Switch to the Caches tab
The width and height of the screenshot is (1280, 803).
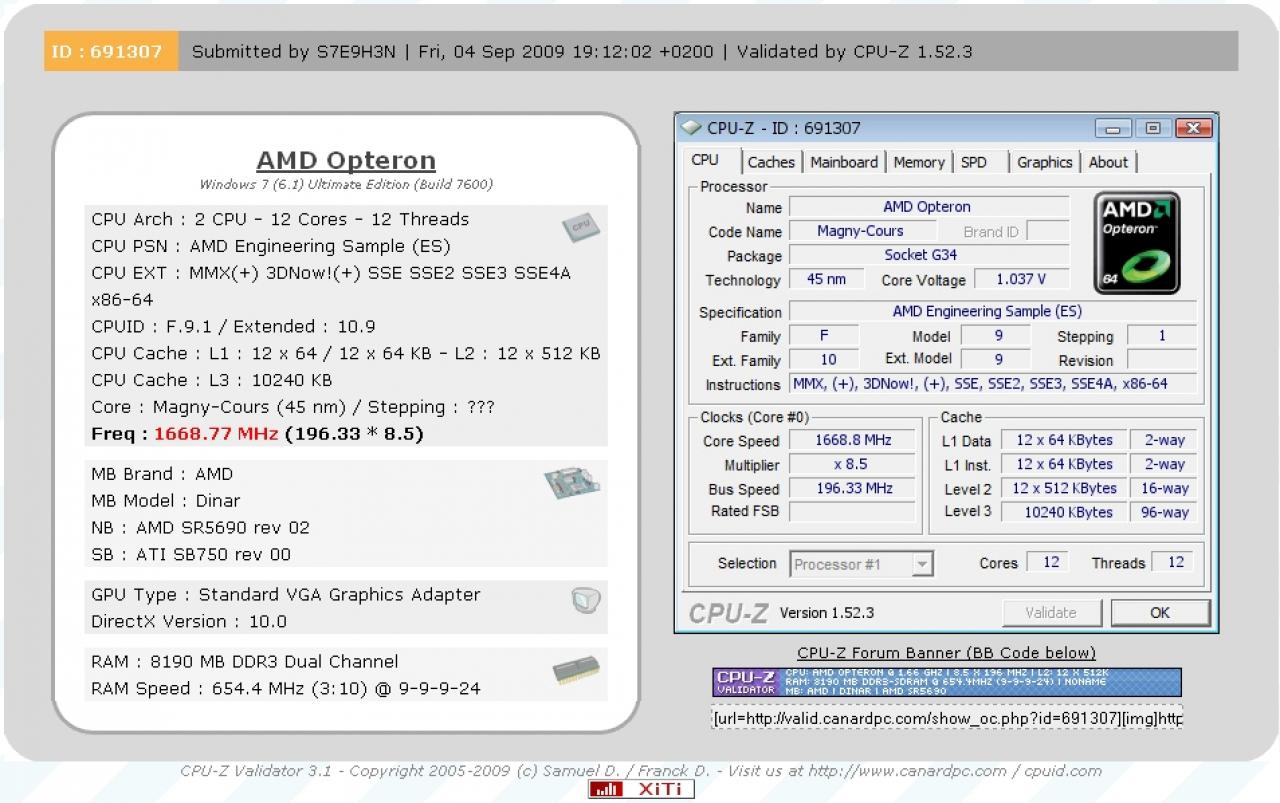(771, 162)
